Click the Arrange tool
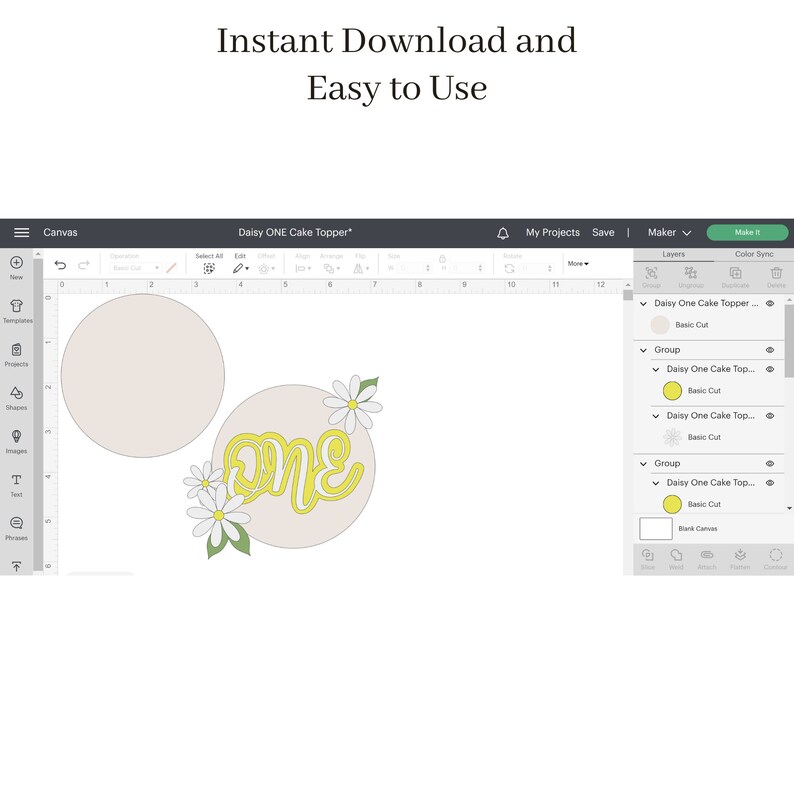794x794 pixels. (x=332, y=268)
